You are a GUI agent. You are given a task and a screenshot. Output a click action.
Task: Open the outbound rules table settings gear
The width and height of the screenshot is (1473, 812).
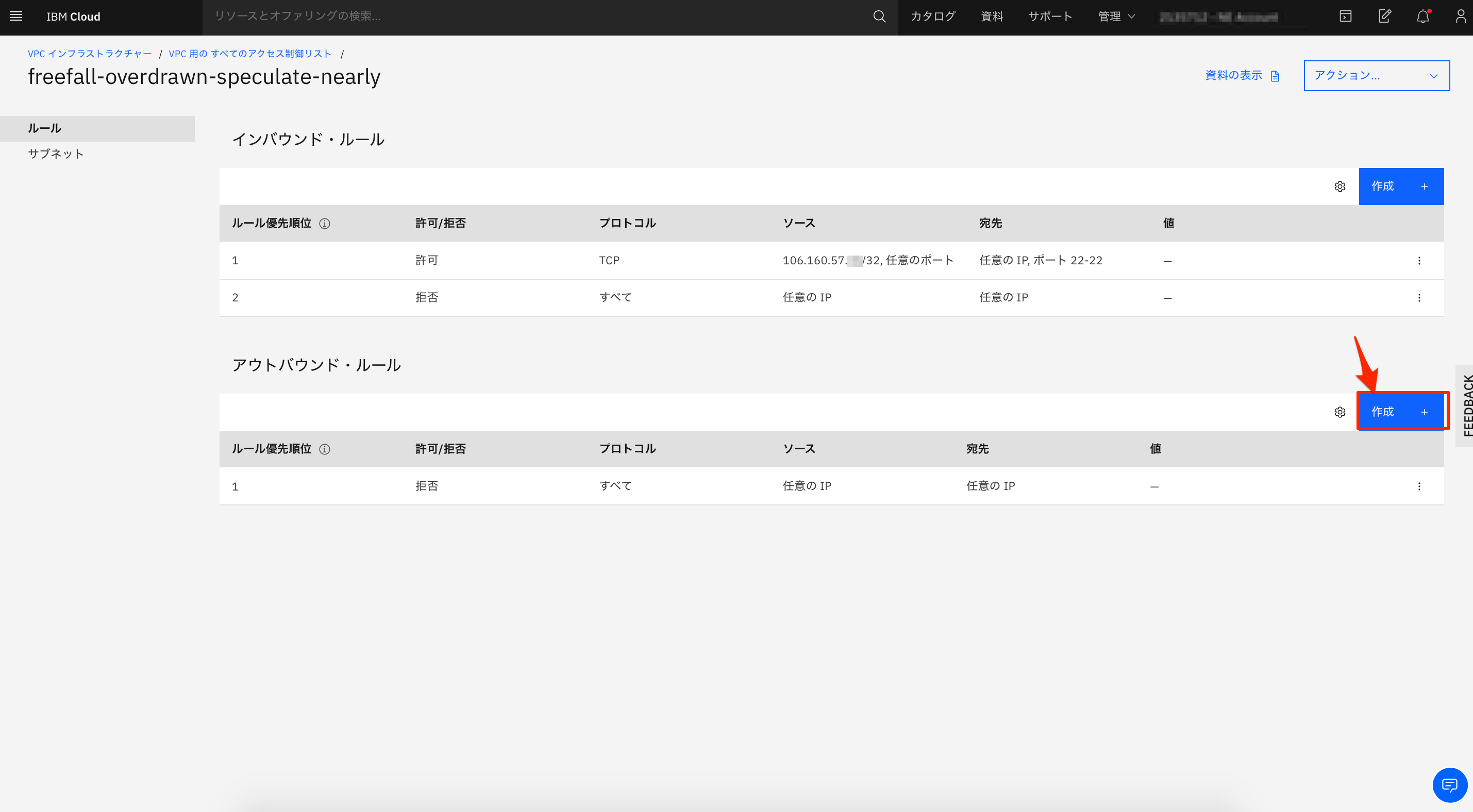[x=1340, y=412]
